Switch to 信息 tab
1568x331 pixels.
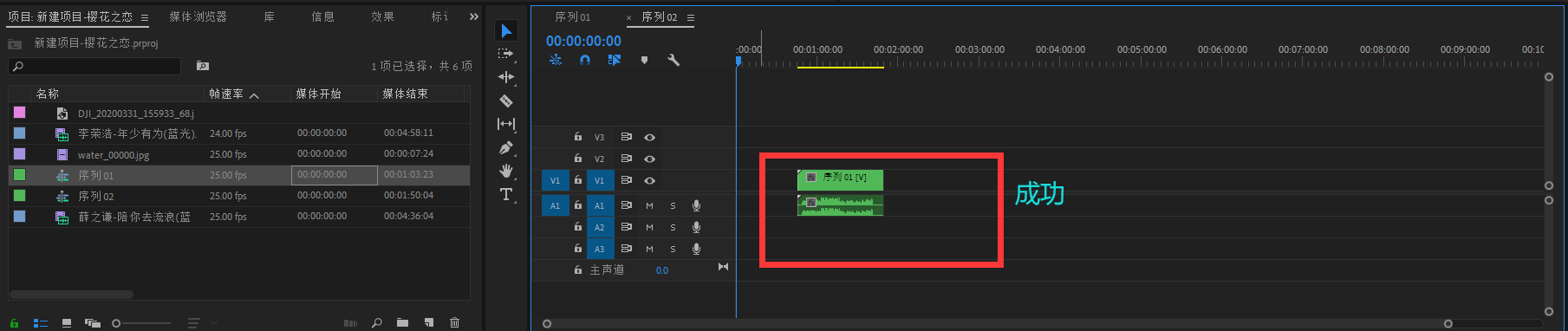(x=323, y=16)
